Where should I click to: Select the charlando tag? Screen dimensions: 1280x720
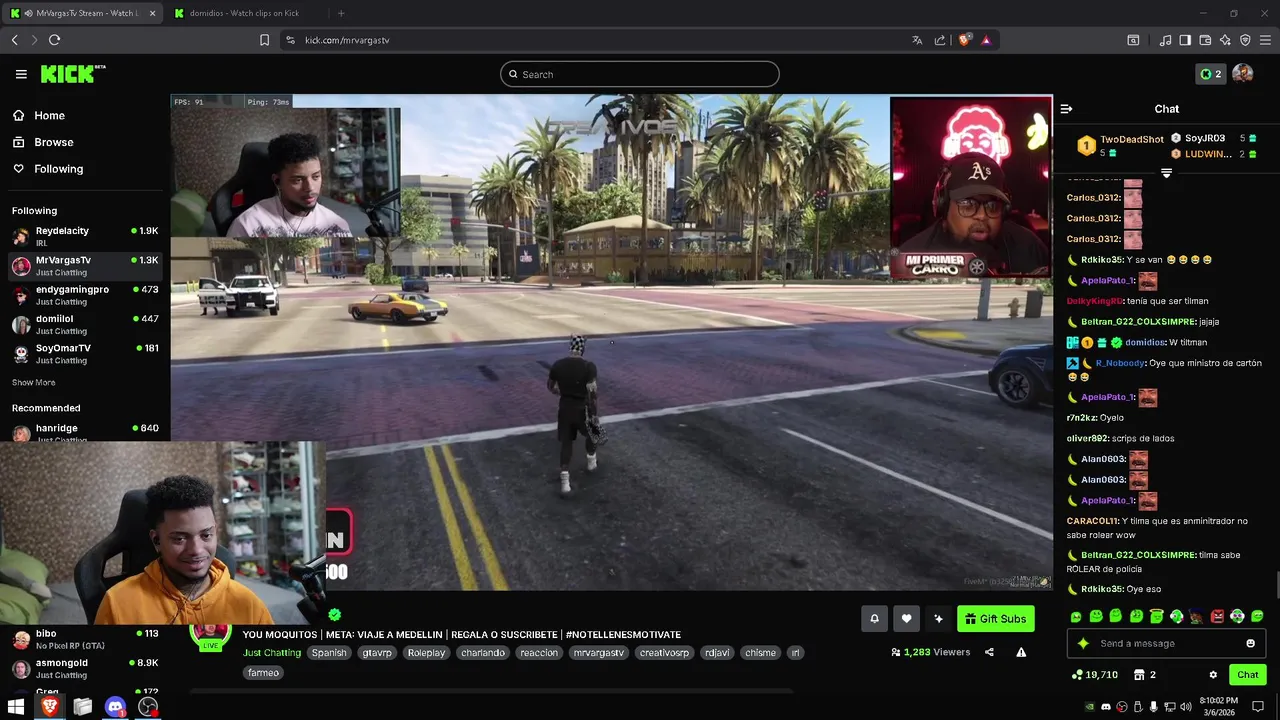tap(483, 653)
